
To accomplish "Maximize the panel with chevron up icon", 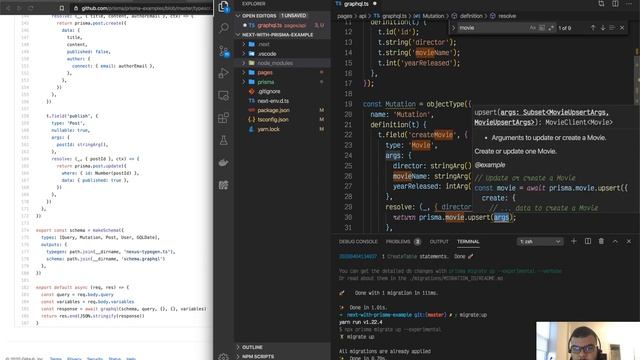I will pyautogui.click(x=615, y=241).
